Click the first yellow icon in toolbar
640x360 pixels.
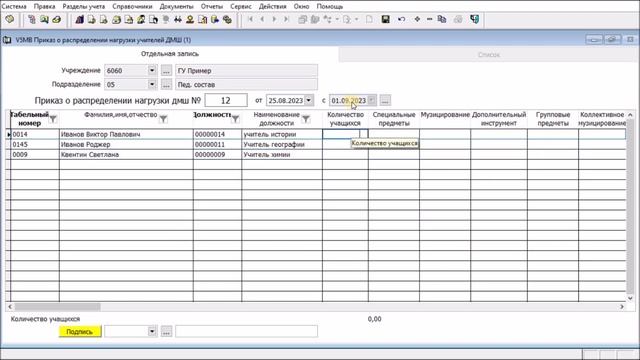(x=10, y=19)
